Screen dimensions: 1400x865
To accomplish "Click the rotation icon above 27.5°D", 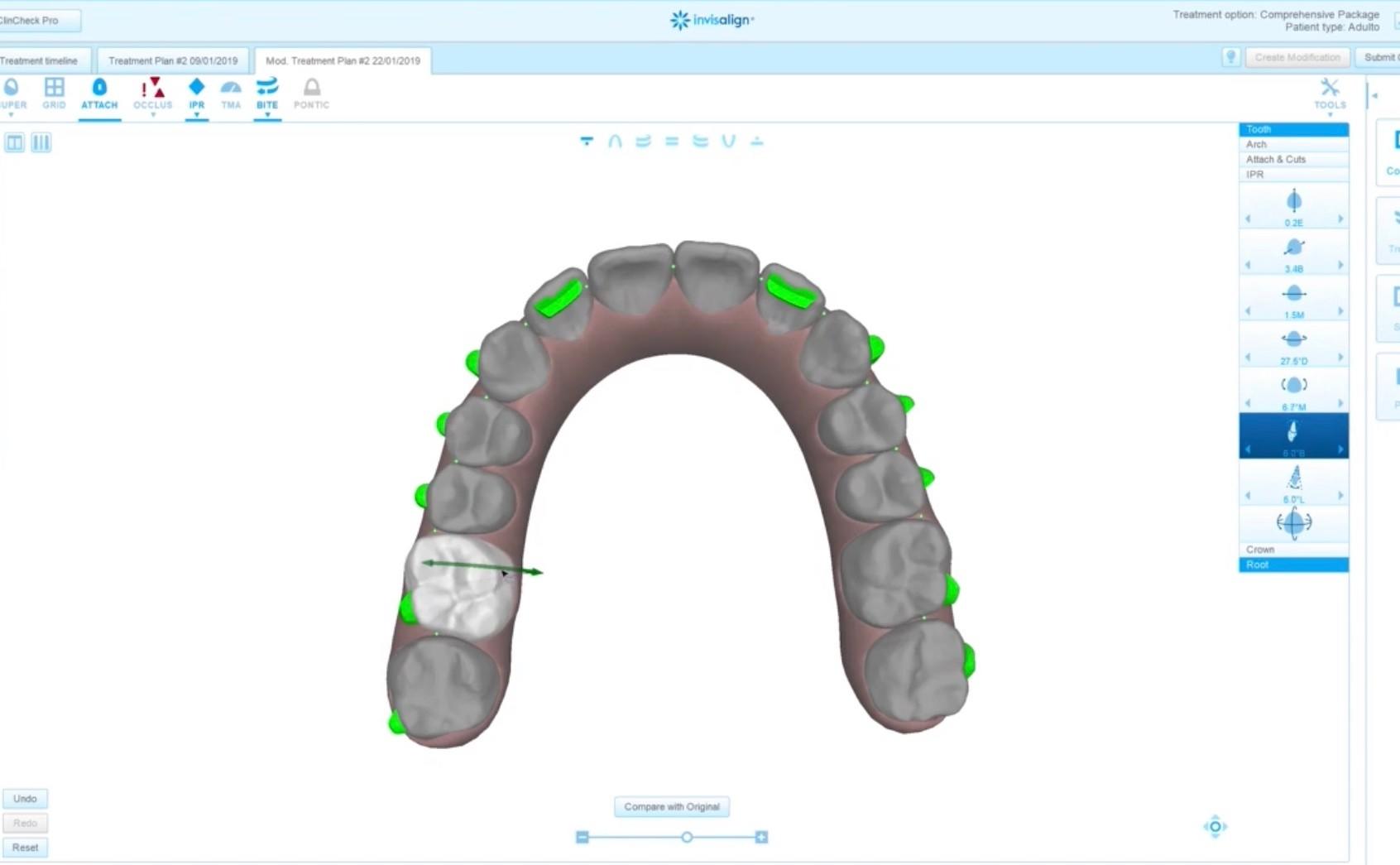I will click(1294, 339).
